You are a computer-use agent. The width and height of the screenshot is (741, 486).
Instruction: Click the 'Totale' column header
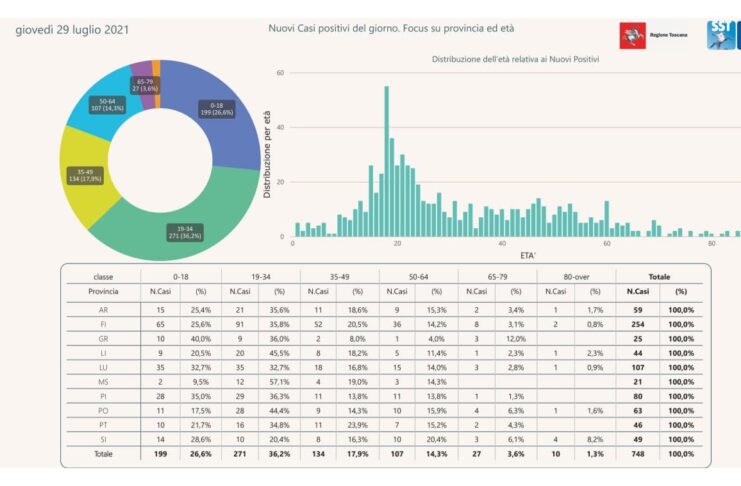[x=659, y=277]
